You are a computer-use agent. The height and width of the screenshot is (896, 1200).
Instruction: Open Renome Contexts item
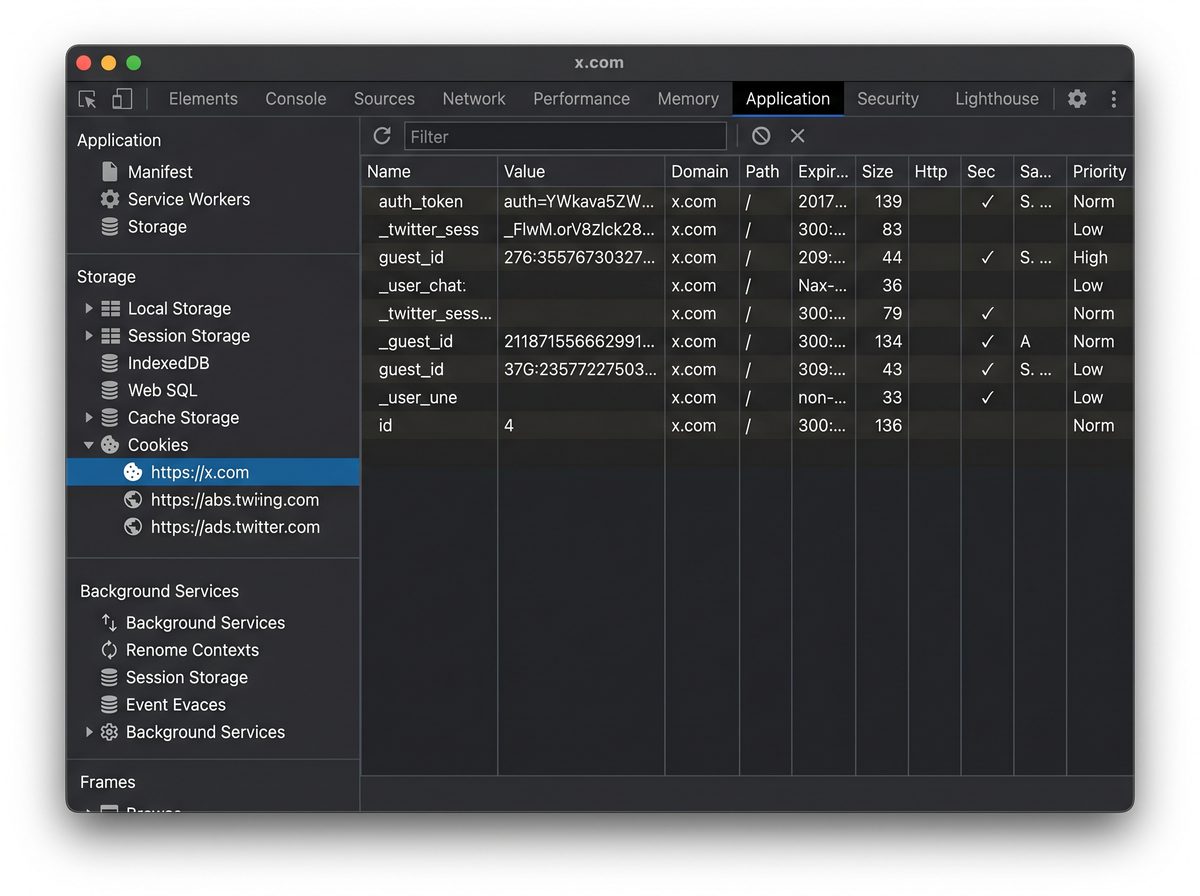pos(192,650)
